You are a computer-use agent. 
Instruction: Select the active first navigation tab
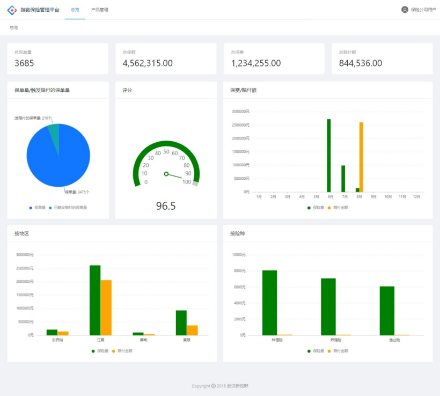click(75, 10)
